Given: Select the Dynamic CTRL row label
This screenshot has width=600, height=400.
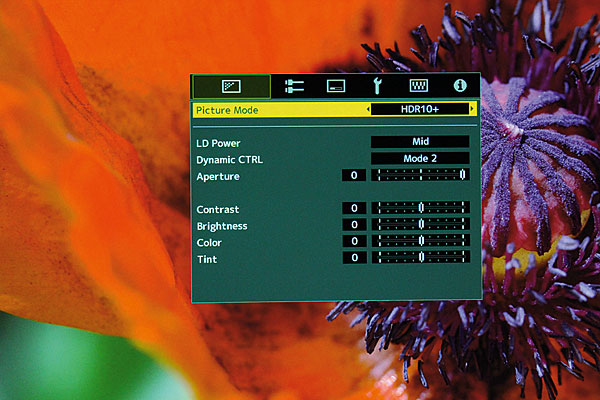Looking at the screenshot, I should [229, 160].
